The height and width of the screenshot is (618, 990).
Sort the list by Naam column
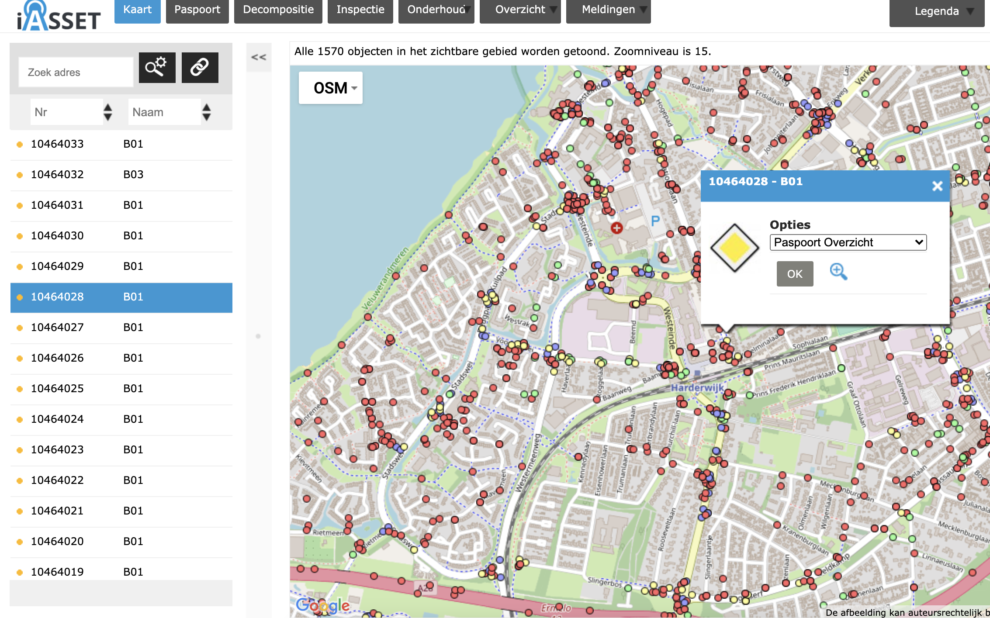point(206,113)
